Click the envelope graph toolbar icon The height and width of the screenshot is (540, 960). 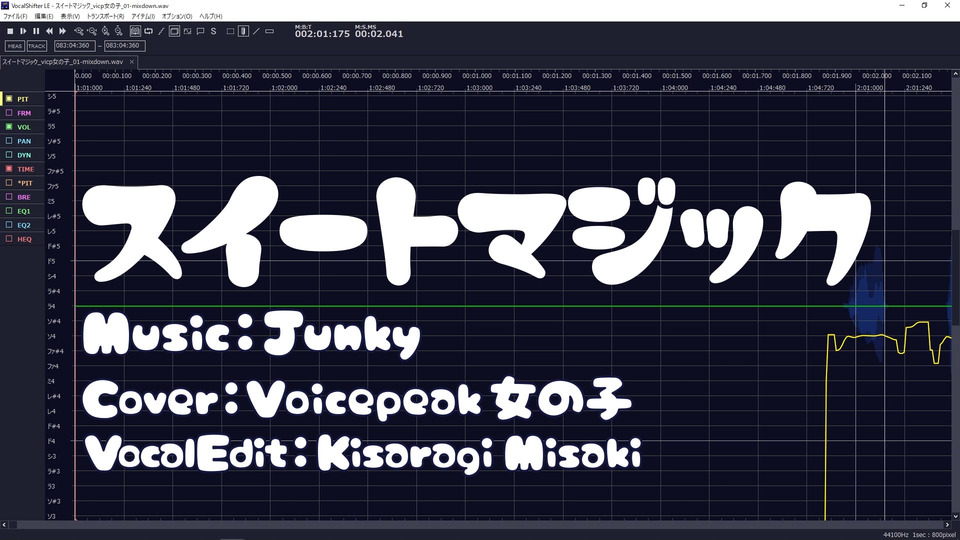pyautogui.click(x=187, y=31)
